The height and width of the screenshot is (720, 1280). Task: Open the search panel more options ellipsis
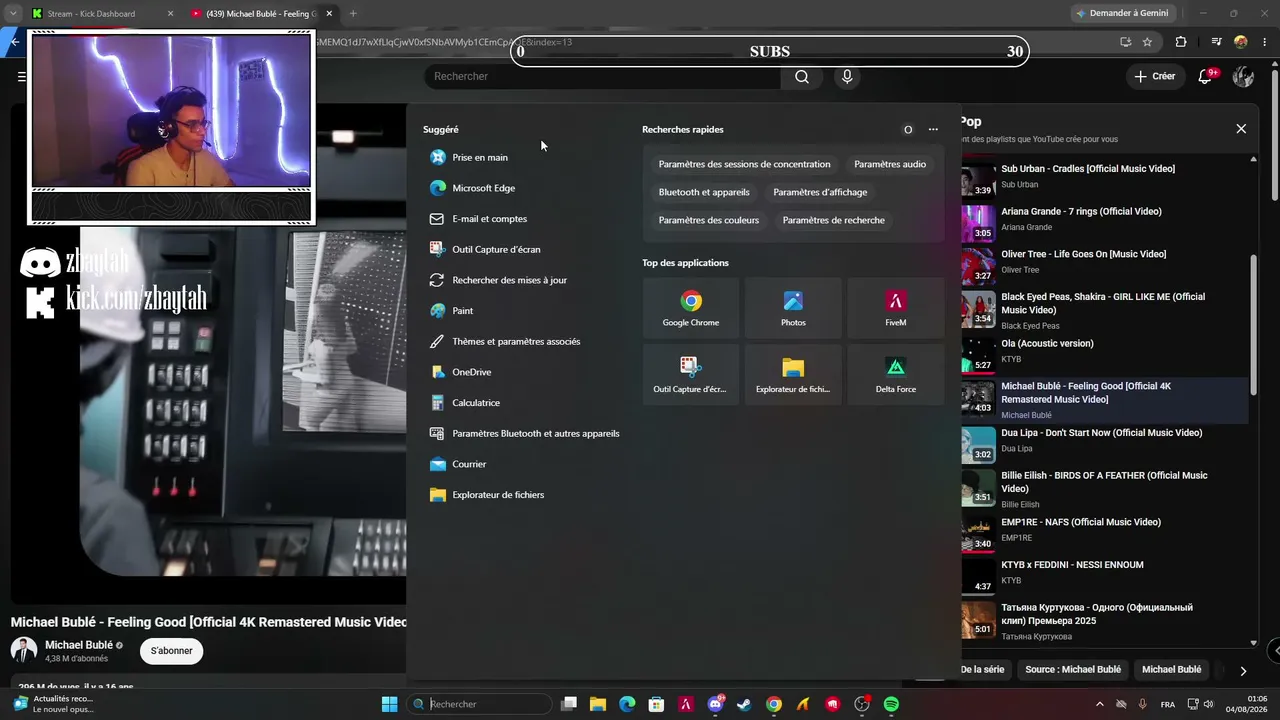click(x=933, y=129)
